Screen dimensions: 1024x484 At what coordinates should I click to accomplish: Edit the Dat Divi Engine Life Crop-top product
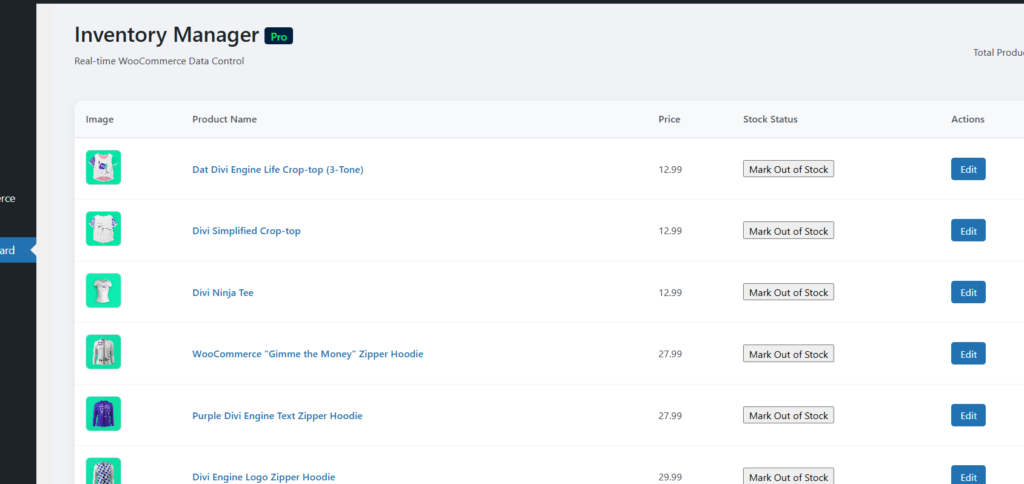click(967, 169)
